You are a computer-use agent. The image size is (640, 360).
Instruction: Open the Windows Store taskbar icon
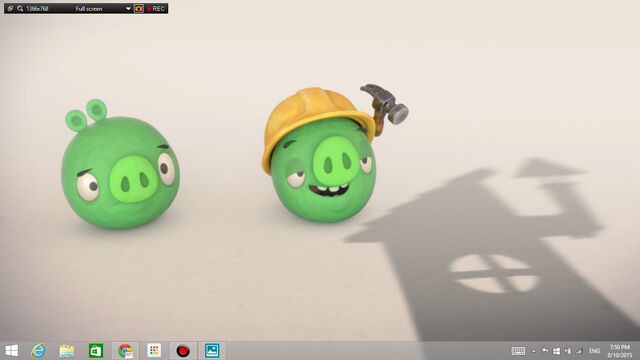point(96,351)
